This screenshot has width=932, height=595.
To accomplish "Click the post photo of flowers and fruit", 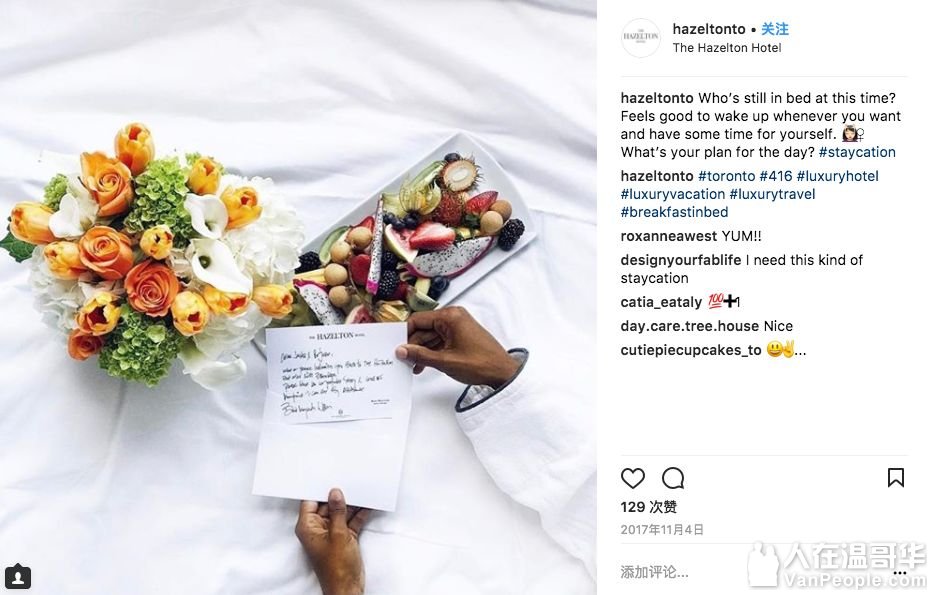I will 298,297.
